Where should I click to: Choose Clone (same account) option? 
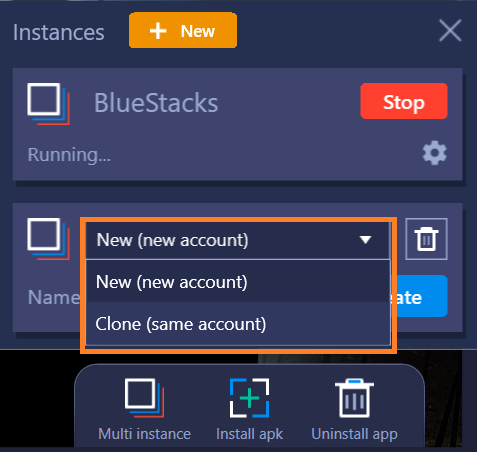click(238, 324)
